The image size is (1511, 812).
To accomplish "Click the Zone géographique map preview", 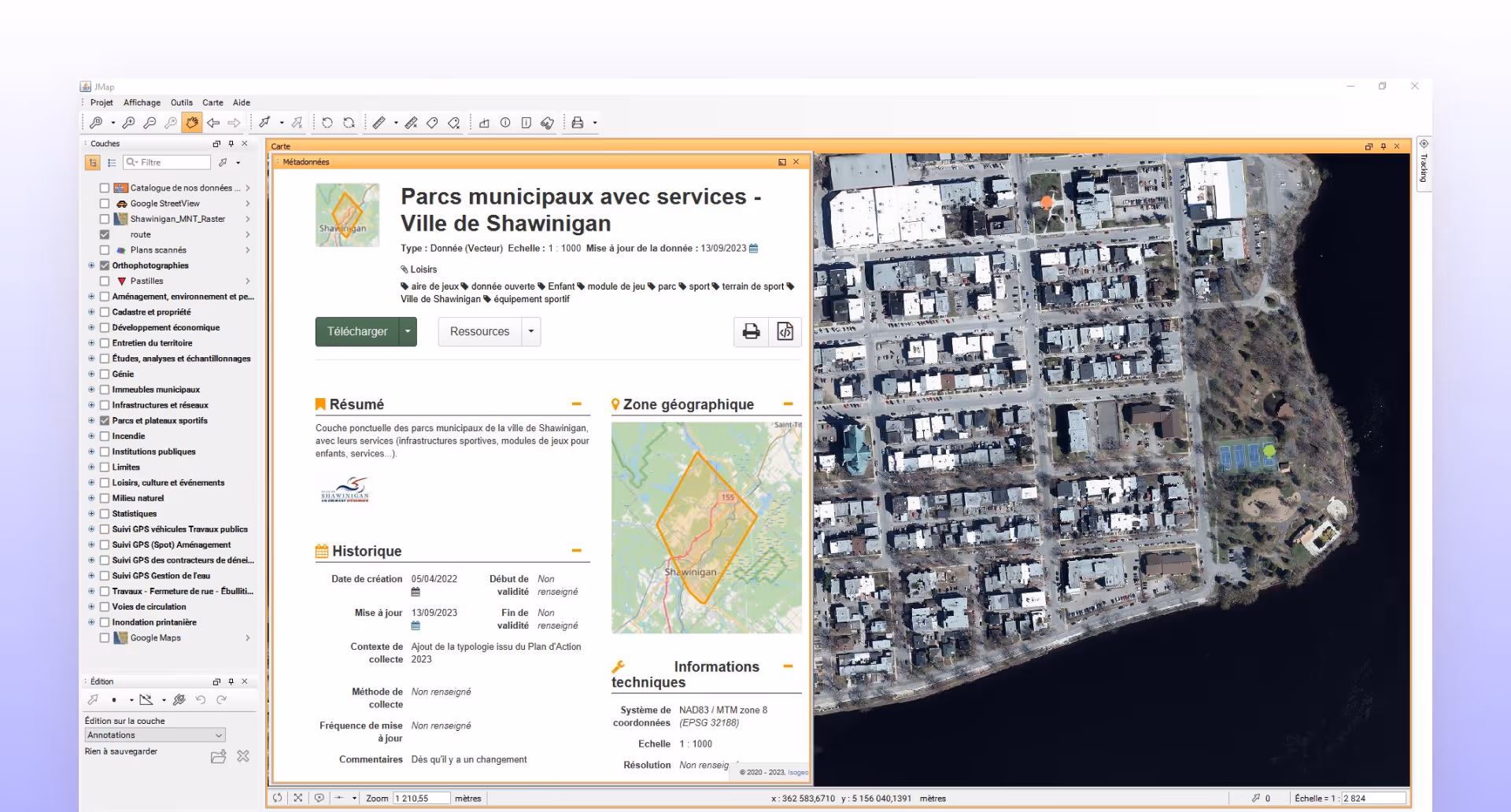I will 707,528.
